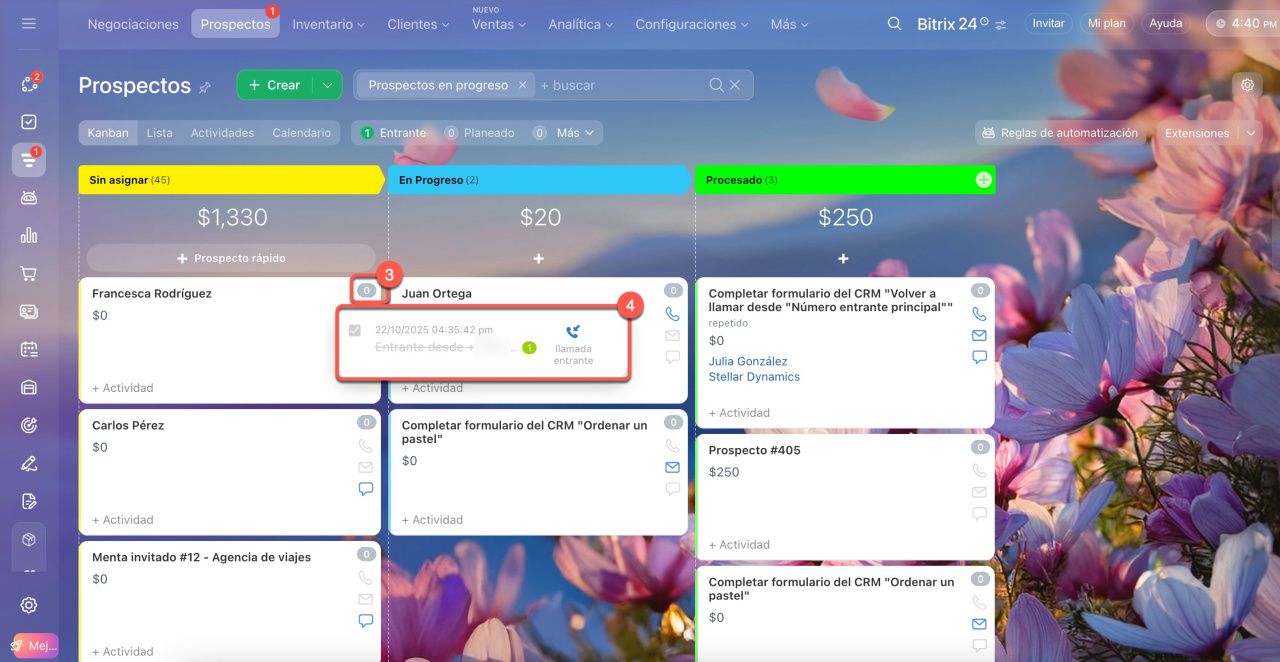This screenshot has width=1280, height=662.
Task: Open the Negociaciones menu item
Action: (x=133, y=24)
